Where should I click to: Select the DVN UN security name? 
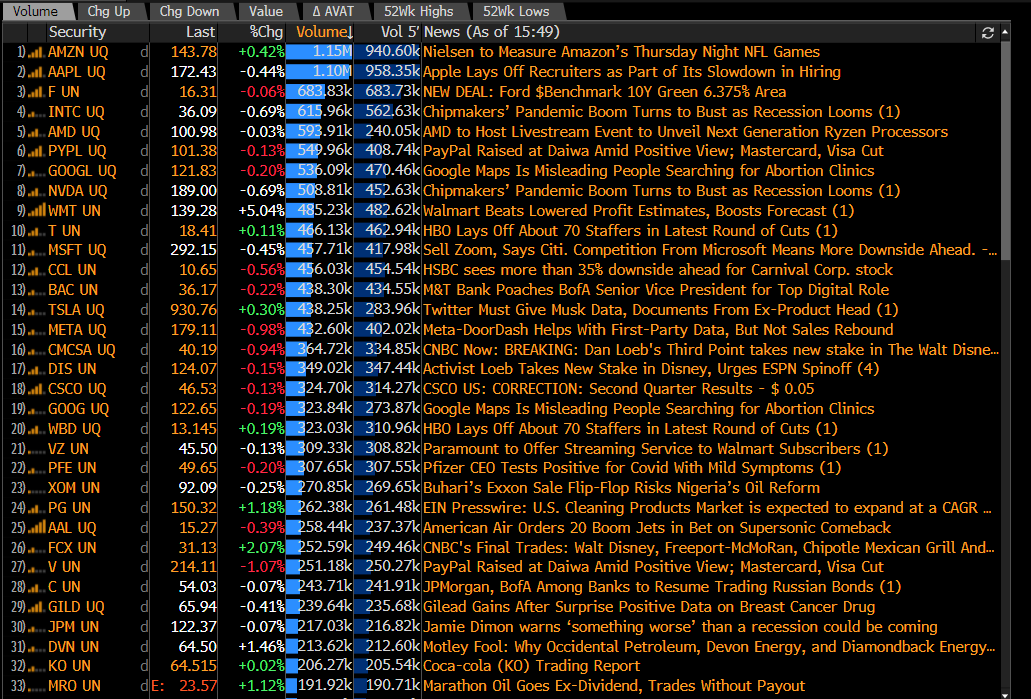(x=74, y=647)
